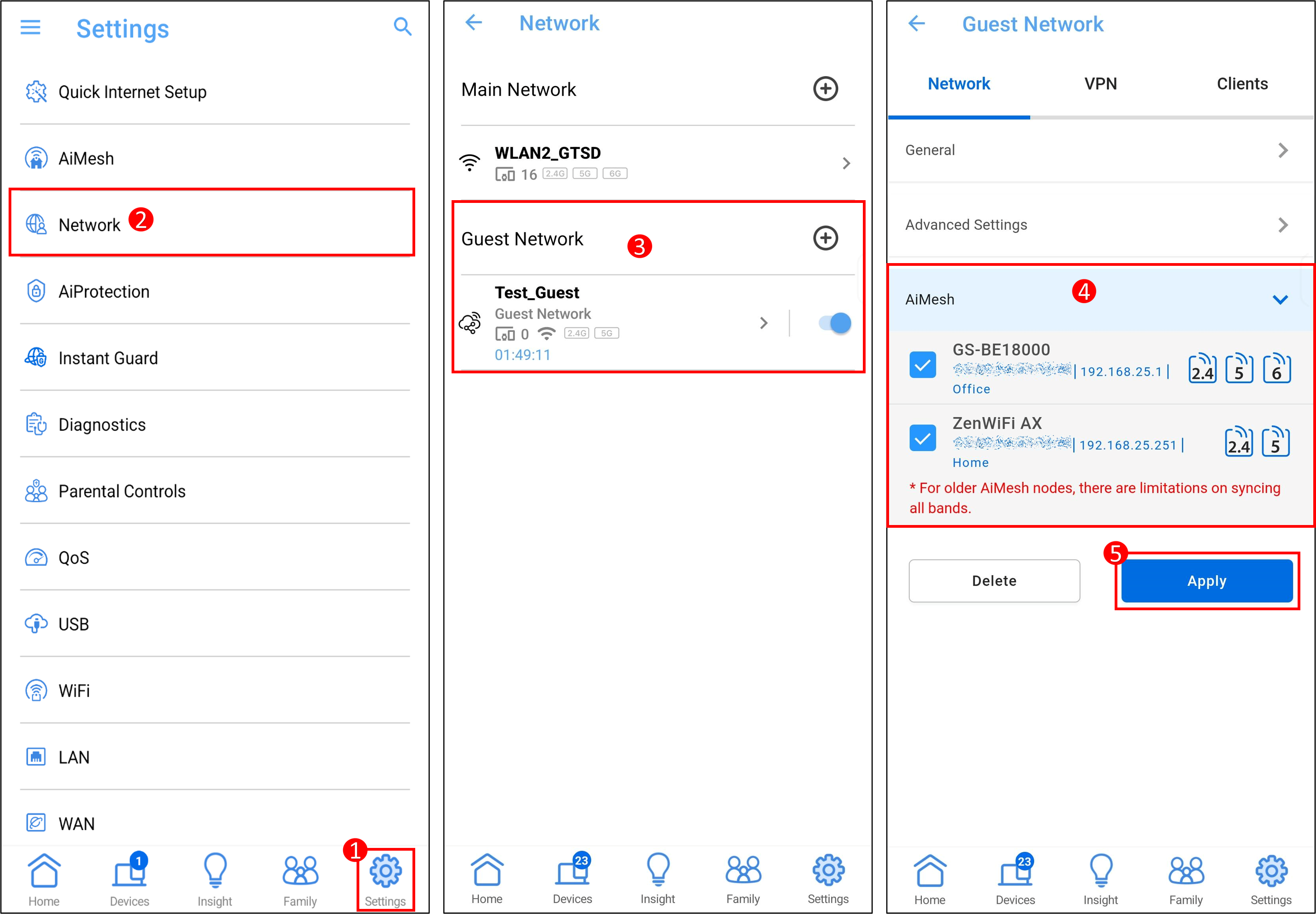Screen dimensions: 1316x914
Task: Collapse the AiMesh section chevron
Action: [x=1280, y=299]
